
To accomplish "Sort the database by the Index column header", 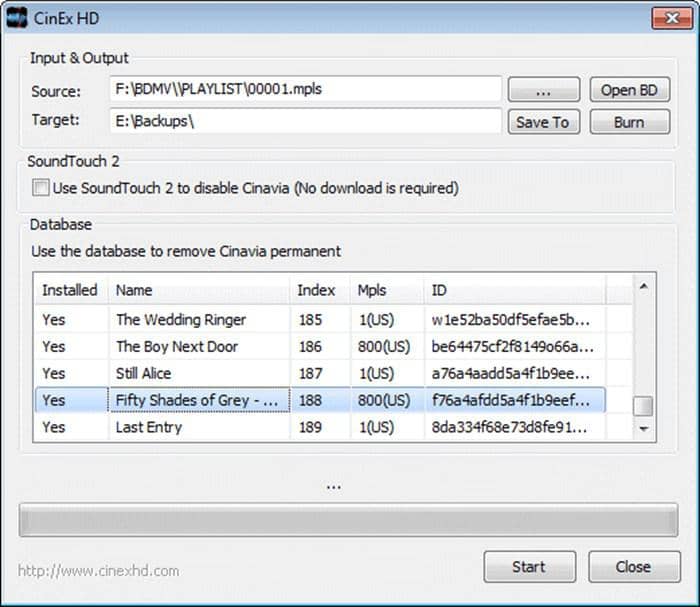I will click(x=321, y=290).
